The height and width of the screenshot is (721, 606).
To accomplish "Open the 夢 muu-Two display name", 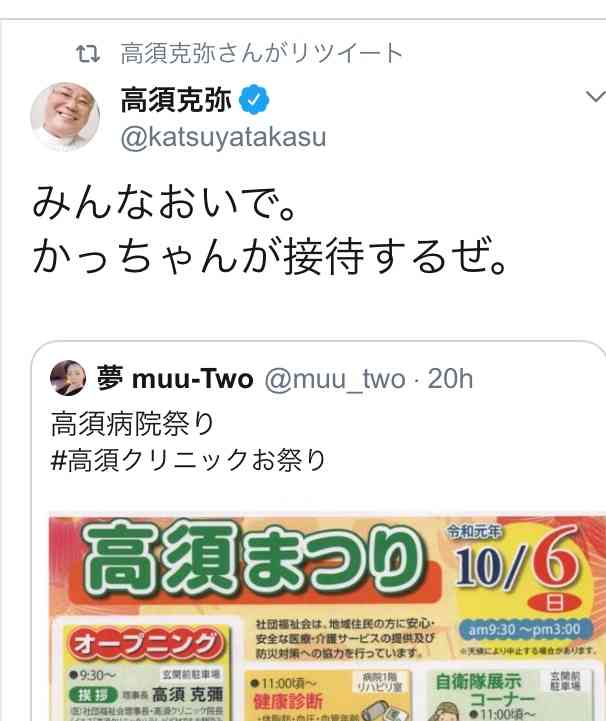I will click(175, 378).
